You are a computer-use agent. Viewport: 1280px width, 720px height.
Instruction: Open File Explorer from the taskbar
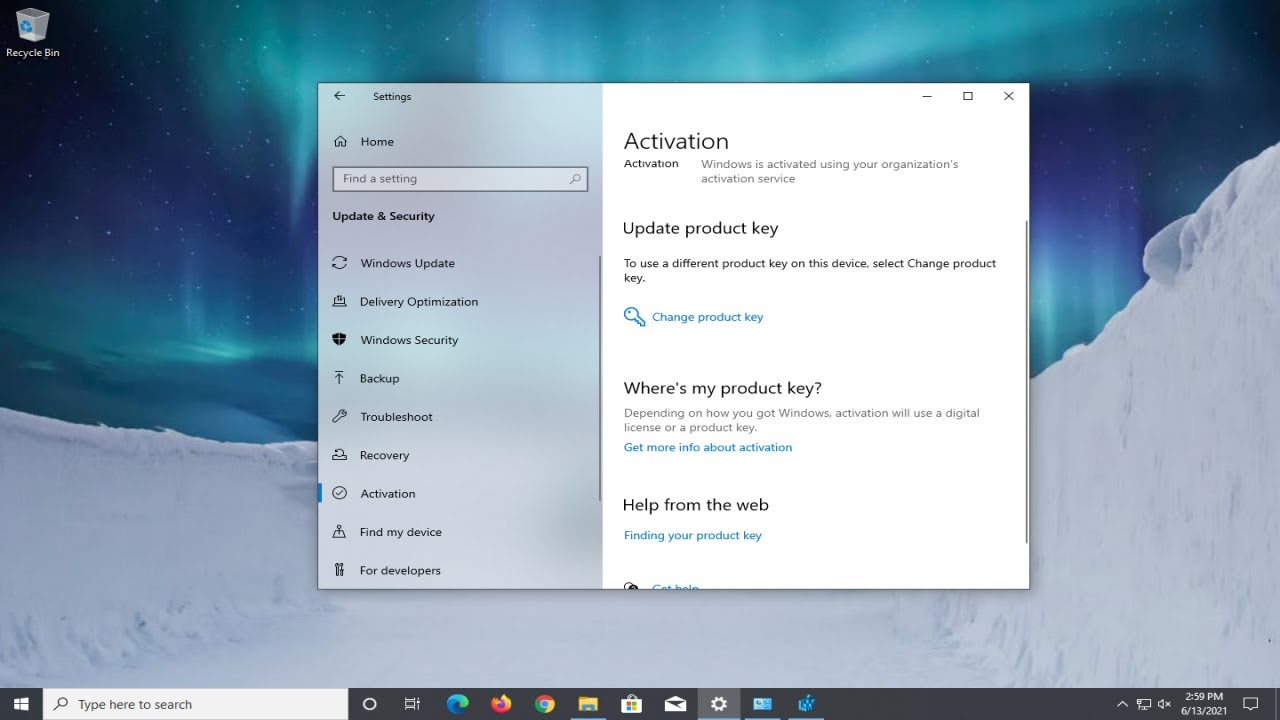coord(588,704)
